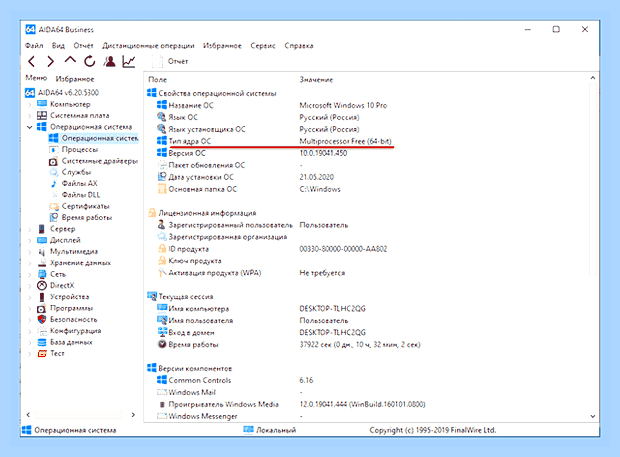The width and height of the screenshot is (620, 457).
Task: Expand the Сервер tree node
Action: click(x=30, y=229)
